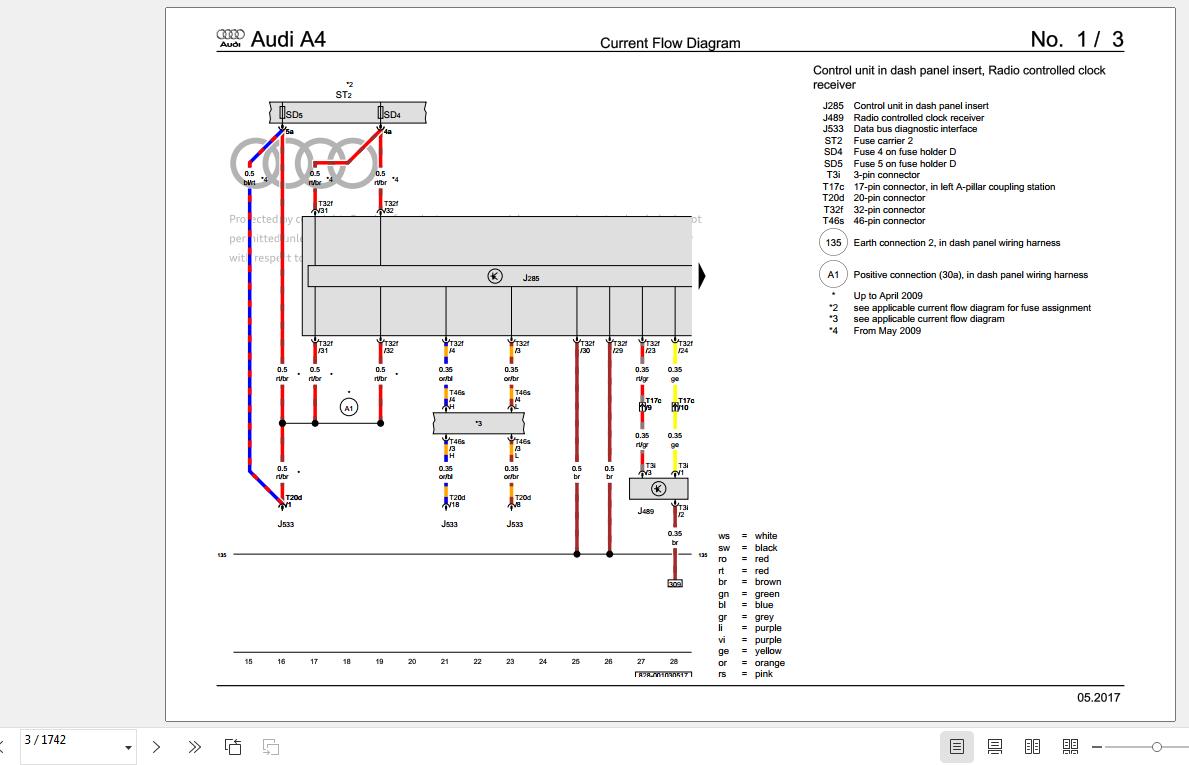Image resolution: width=1189 pixels, height=765 pixels.
Task: Click legend entry 'ST2 Fuse carrier 2'
Action: (868, 140)
